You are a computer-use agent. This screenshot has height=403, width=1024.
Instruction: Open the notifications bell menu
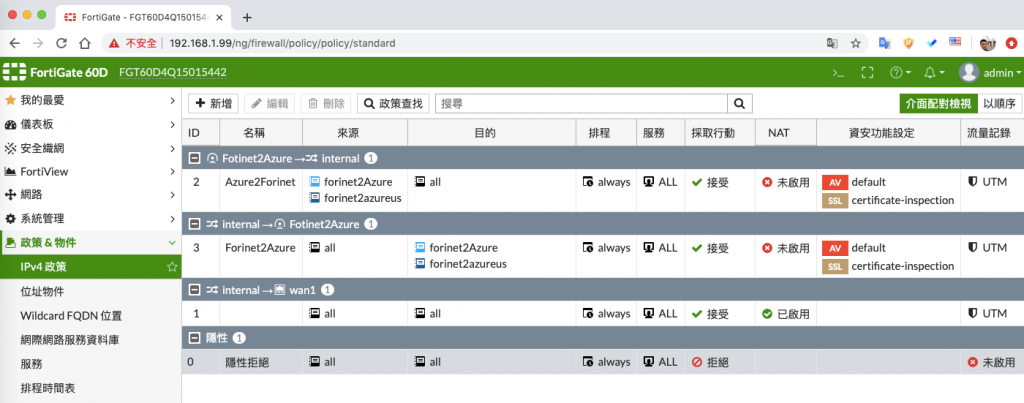pos(935,73)
